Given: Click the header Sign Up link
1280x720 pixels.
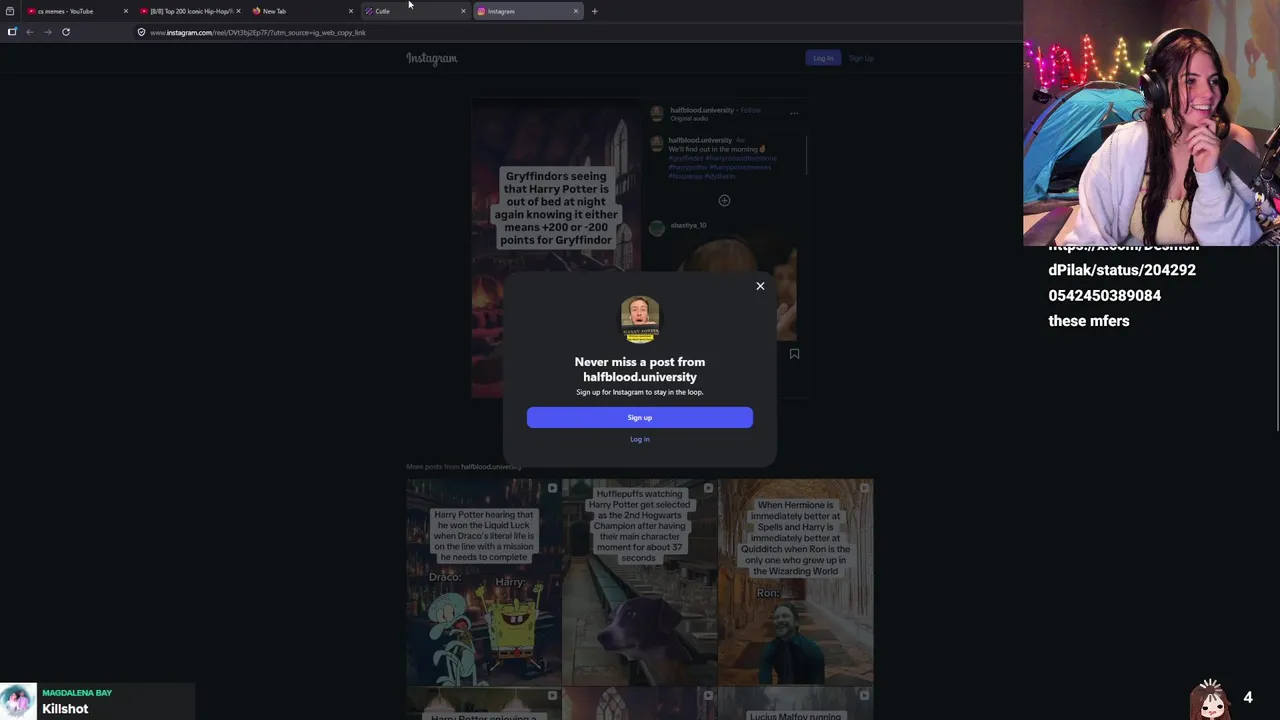Looking at the screenshot, I should tap(861, 58).
